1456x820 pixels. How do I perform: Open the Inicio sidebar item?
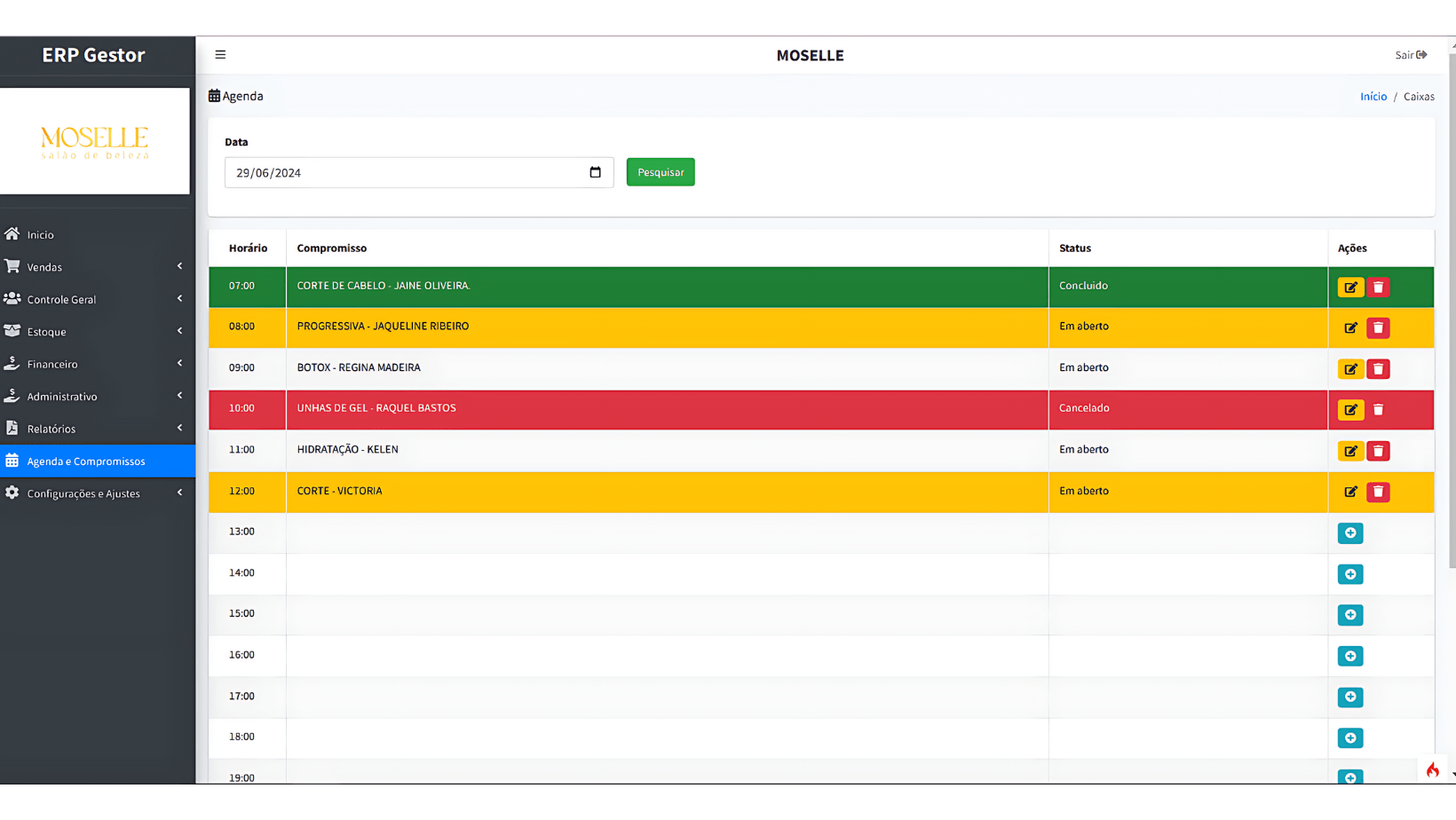(41, 235)
